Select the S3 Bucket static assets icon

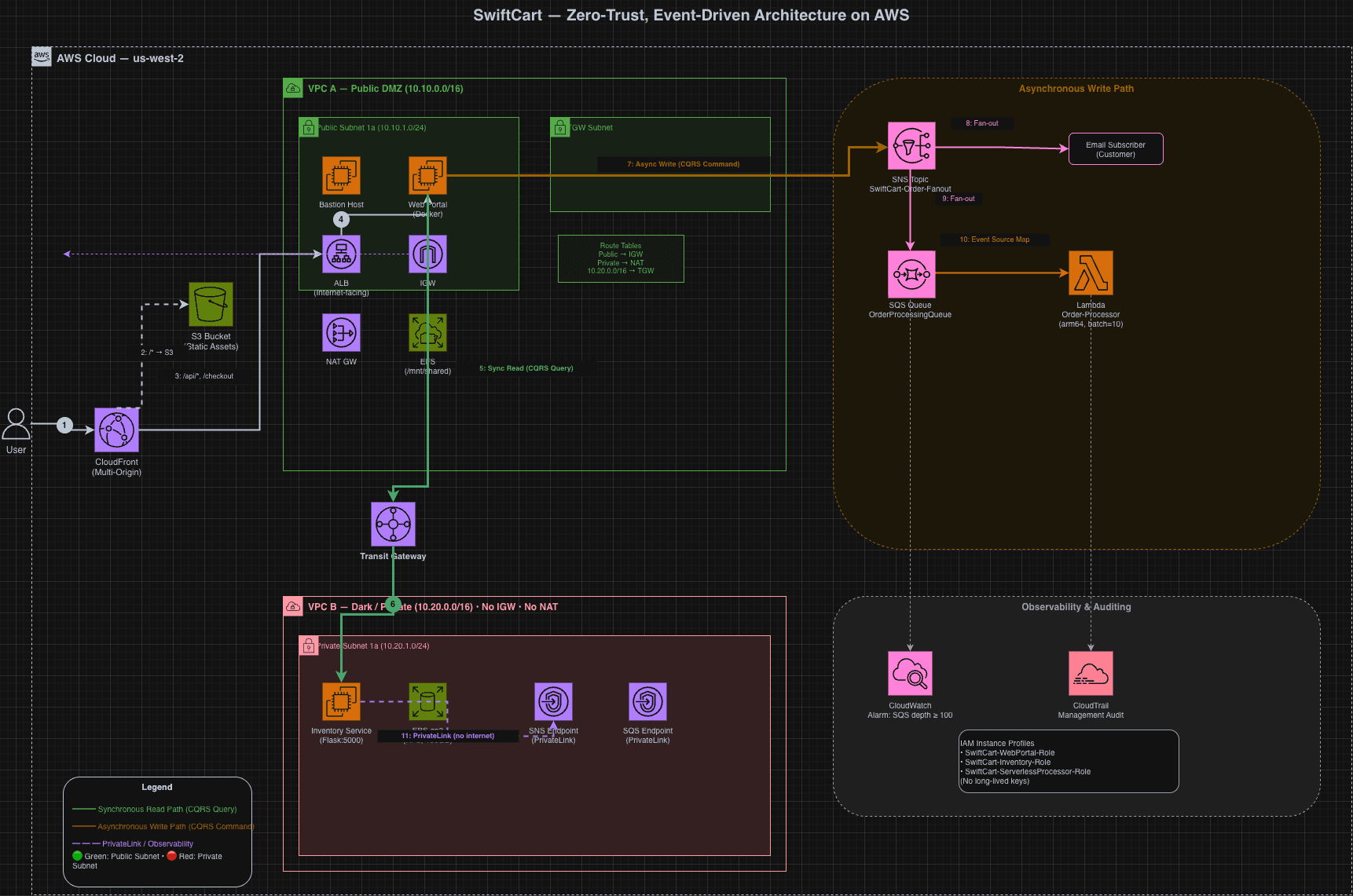click(x=211, y=305)
